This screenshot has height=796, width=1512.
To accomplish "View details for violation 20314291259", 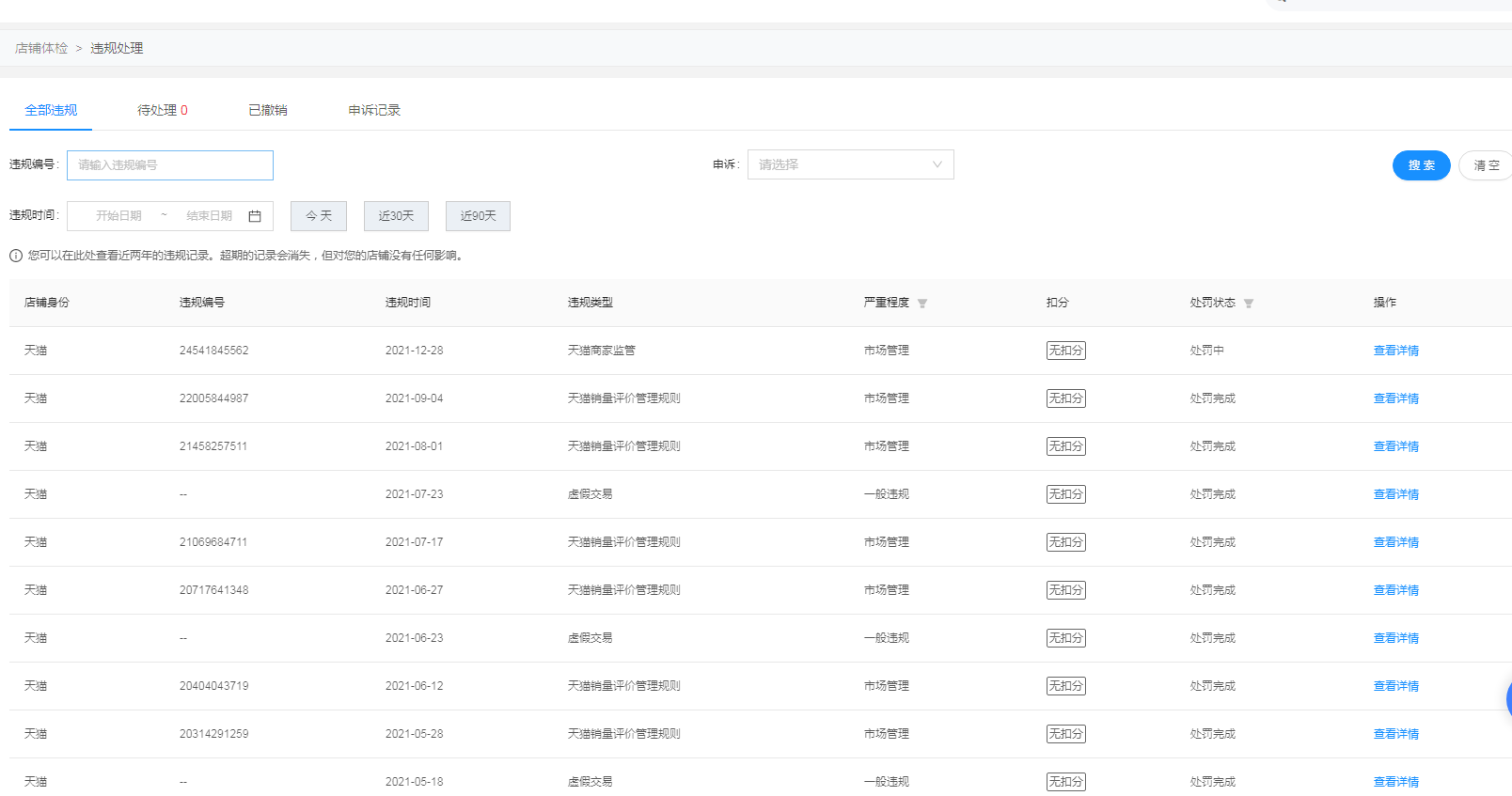I will (x=1396, y=734).
